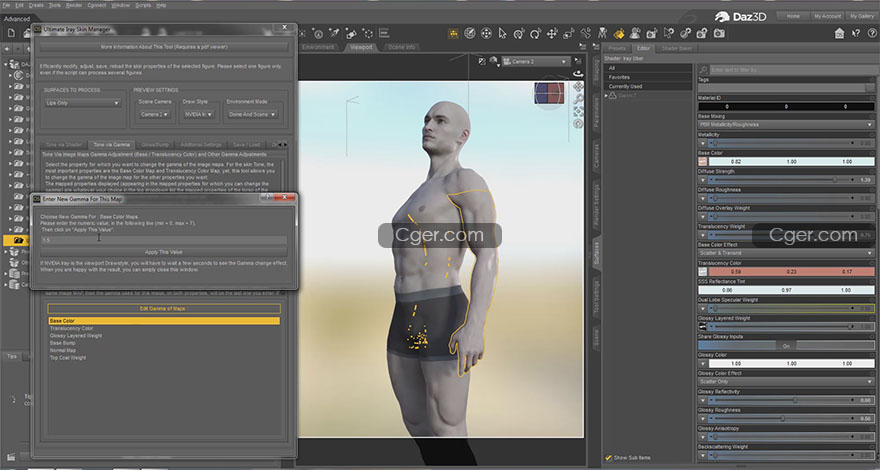Click the Create spotlight tool icon
The height and width of the screenshot is (470, 880).
(x=334, y=34)
